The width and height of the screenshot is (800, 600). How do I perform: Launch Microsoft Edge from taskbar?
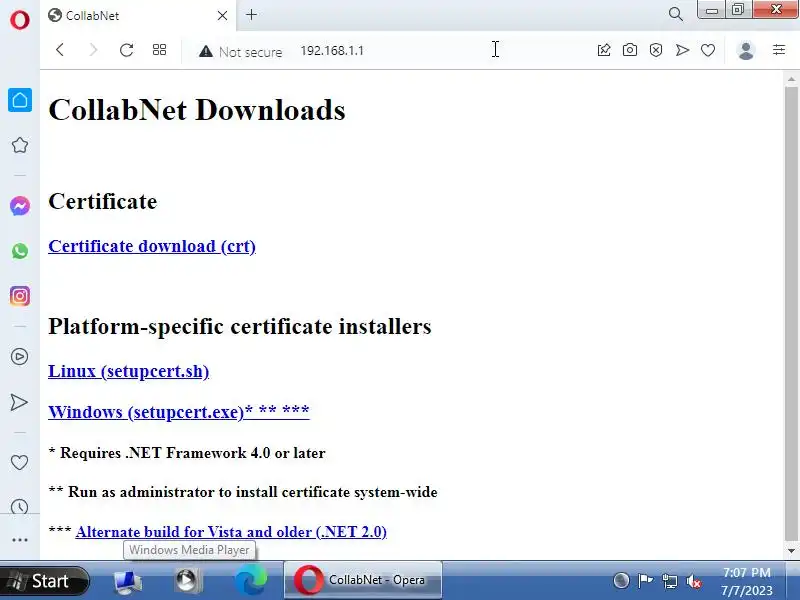click(251, 580)
